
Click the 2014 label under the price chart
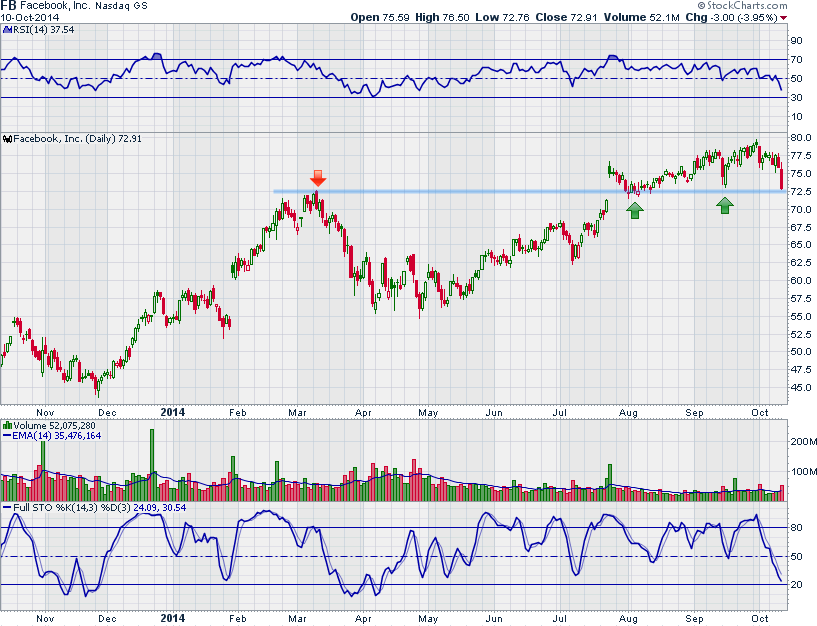172,412
